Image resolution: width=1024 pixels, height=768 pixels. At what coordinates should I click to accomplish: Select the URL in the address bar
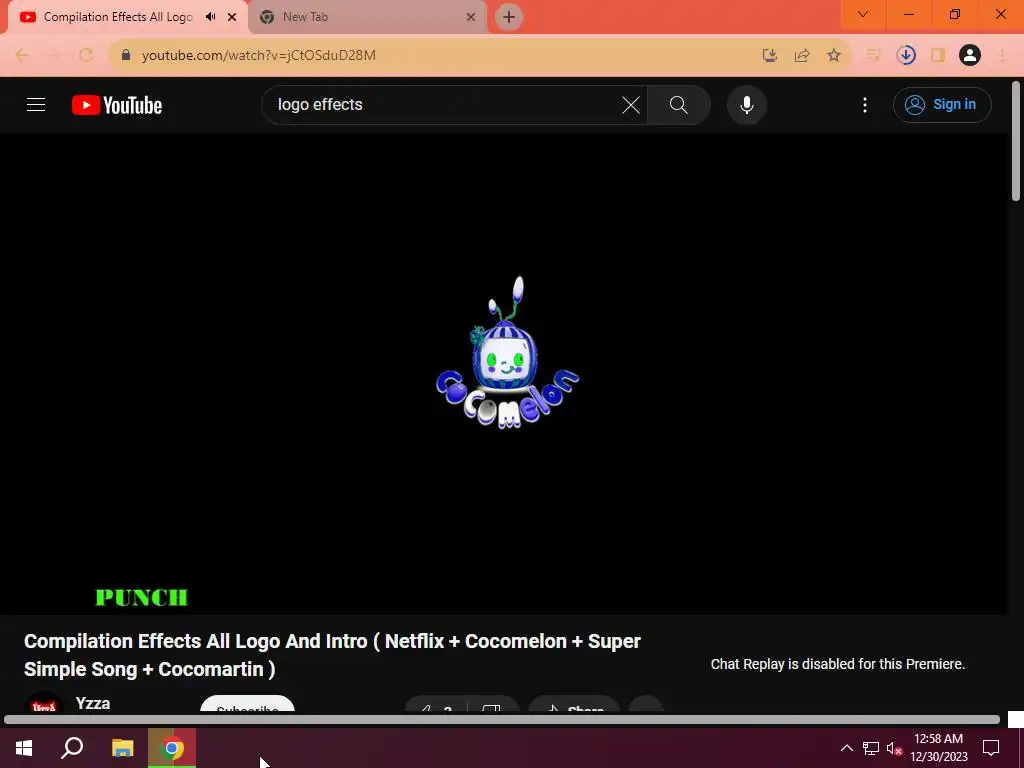click(259, 56)
